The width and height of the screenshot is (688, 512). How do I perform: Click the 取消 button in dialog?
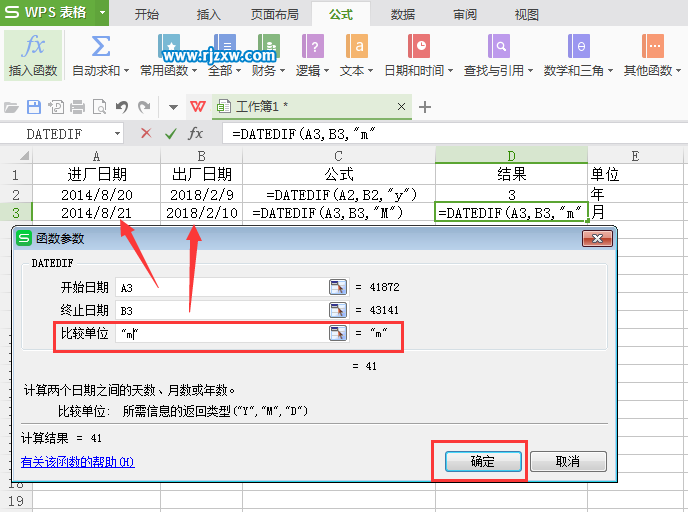(x=568, y=461)
